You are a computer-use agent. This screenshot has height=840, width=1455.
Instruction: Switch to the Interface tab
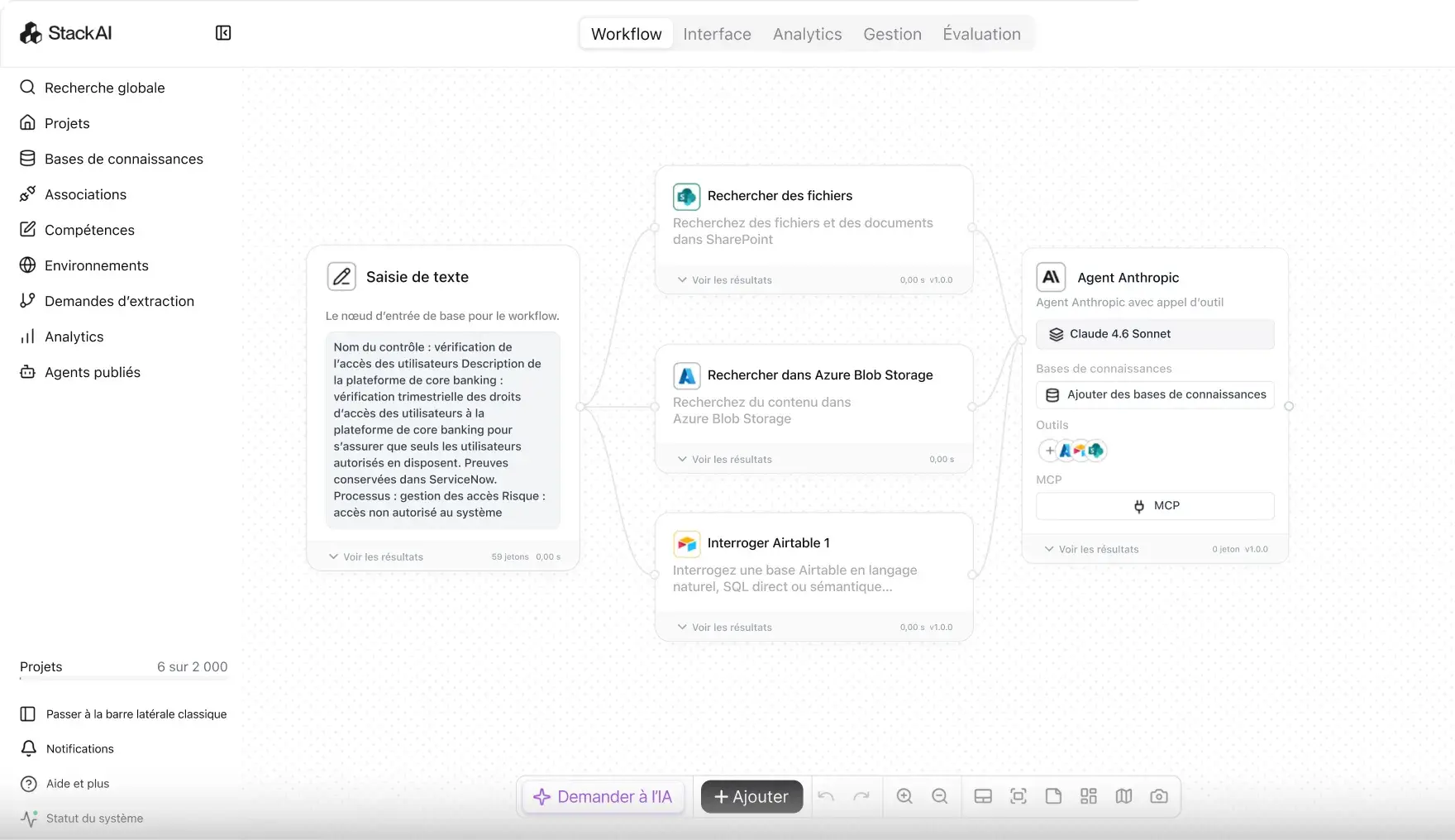[717, 34]
